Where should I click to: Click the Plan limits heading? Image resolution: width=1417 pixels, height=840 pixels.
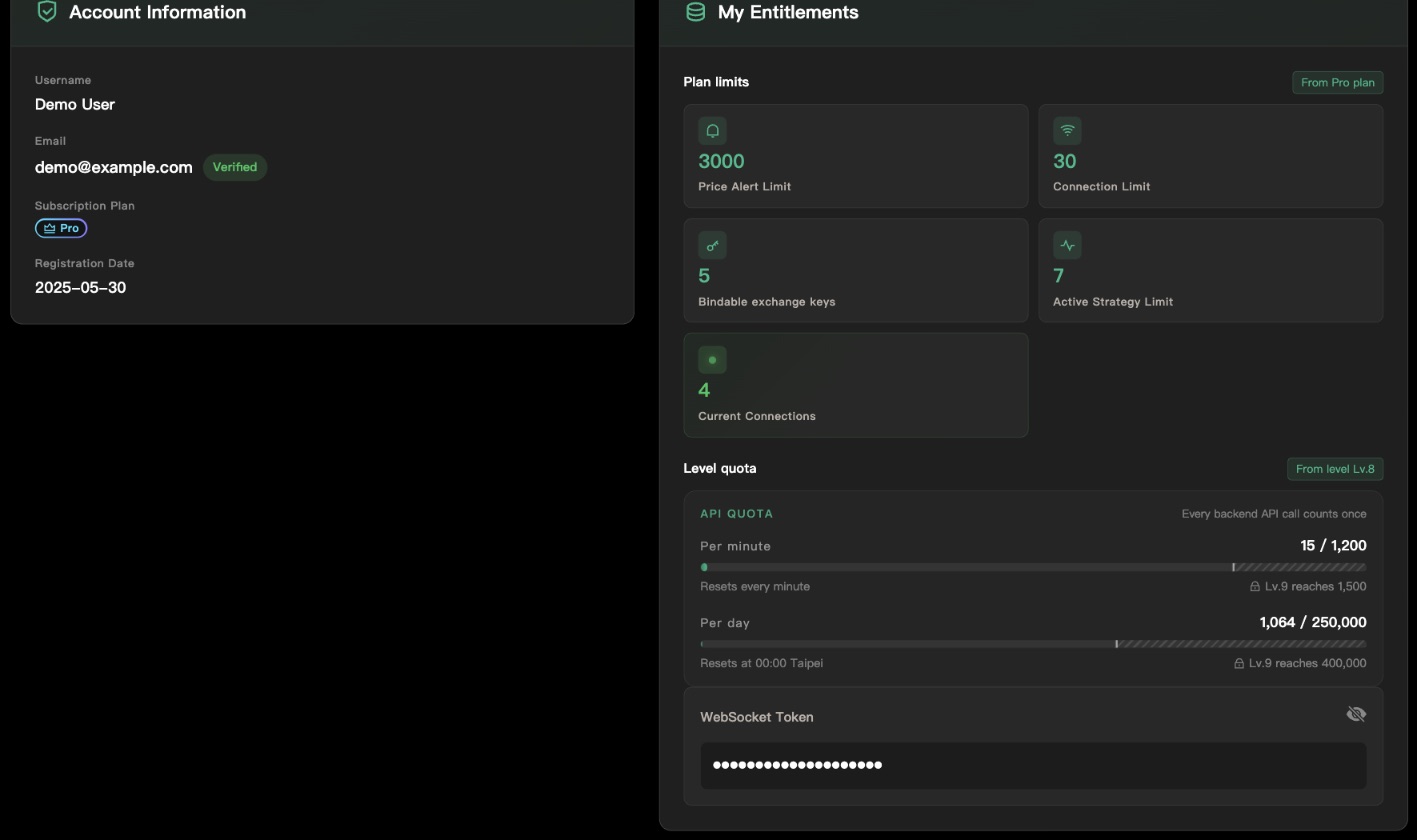(x=716, y=82)
